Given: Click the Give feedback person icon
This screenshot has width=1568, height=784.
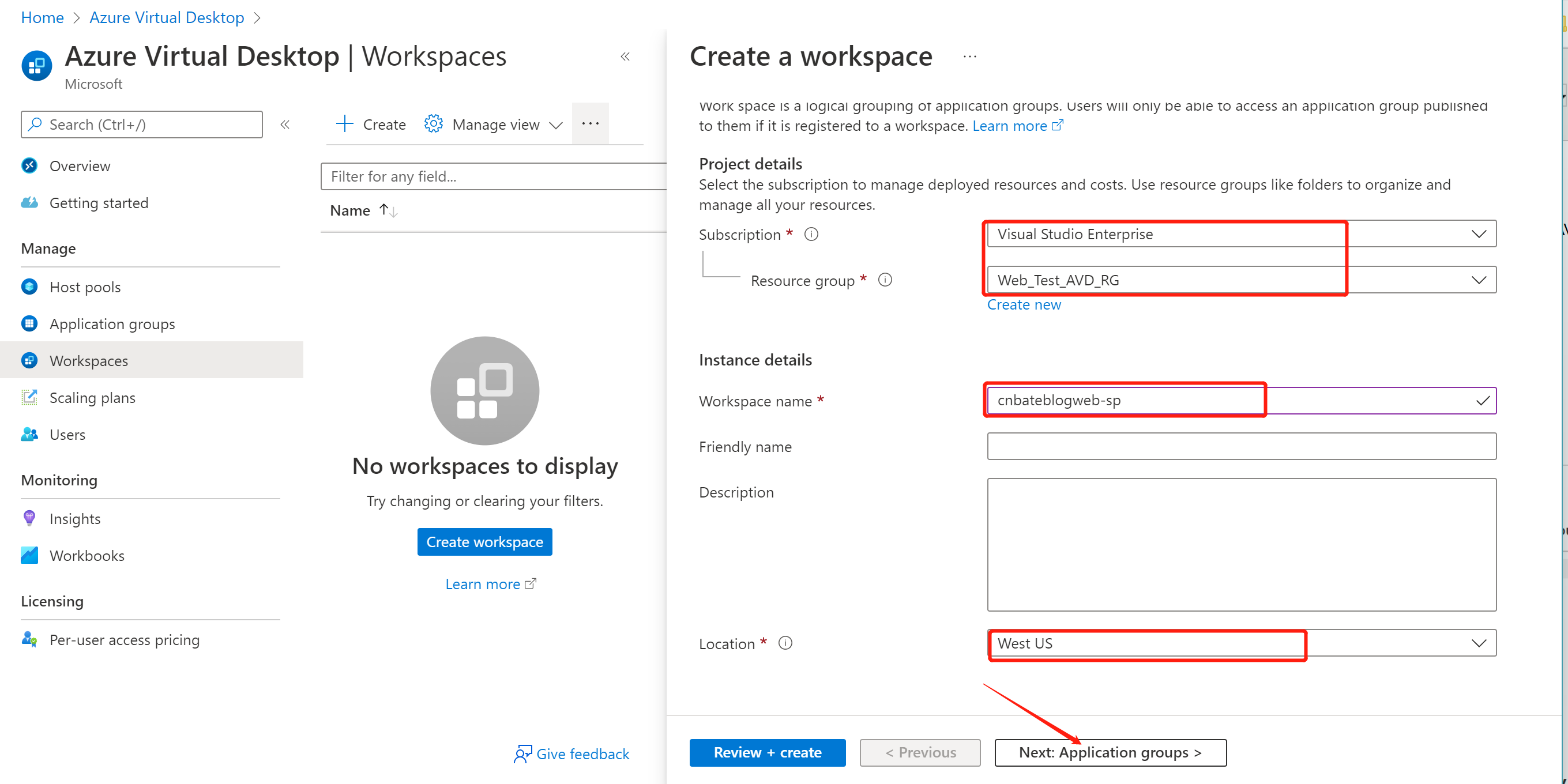Looking at the screenshot, I should (523, 753).
